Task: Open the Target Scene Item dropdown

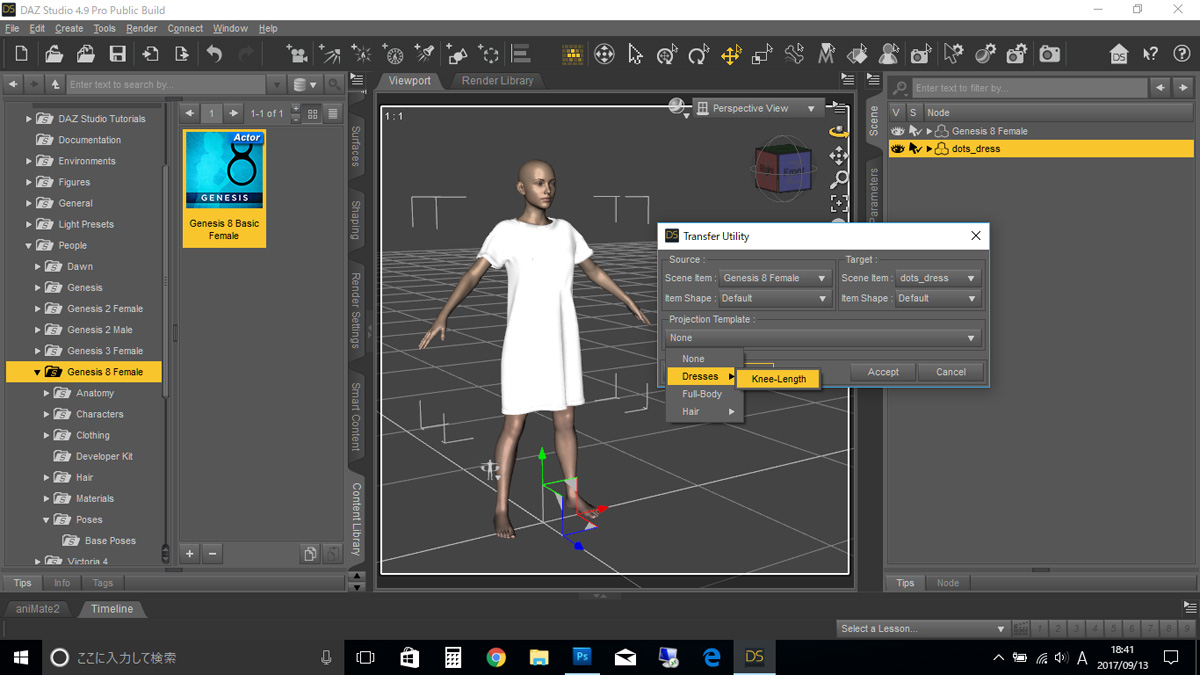Action: pos(937,278)
